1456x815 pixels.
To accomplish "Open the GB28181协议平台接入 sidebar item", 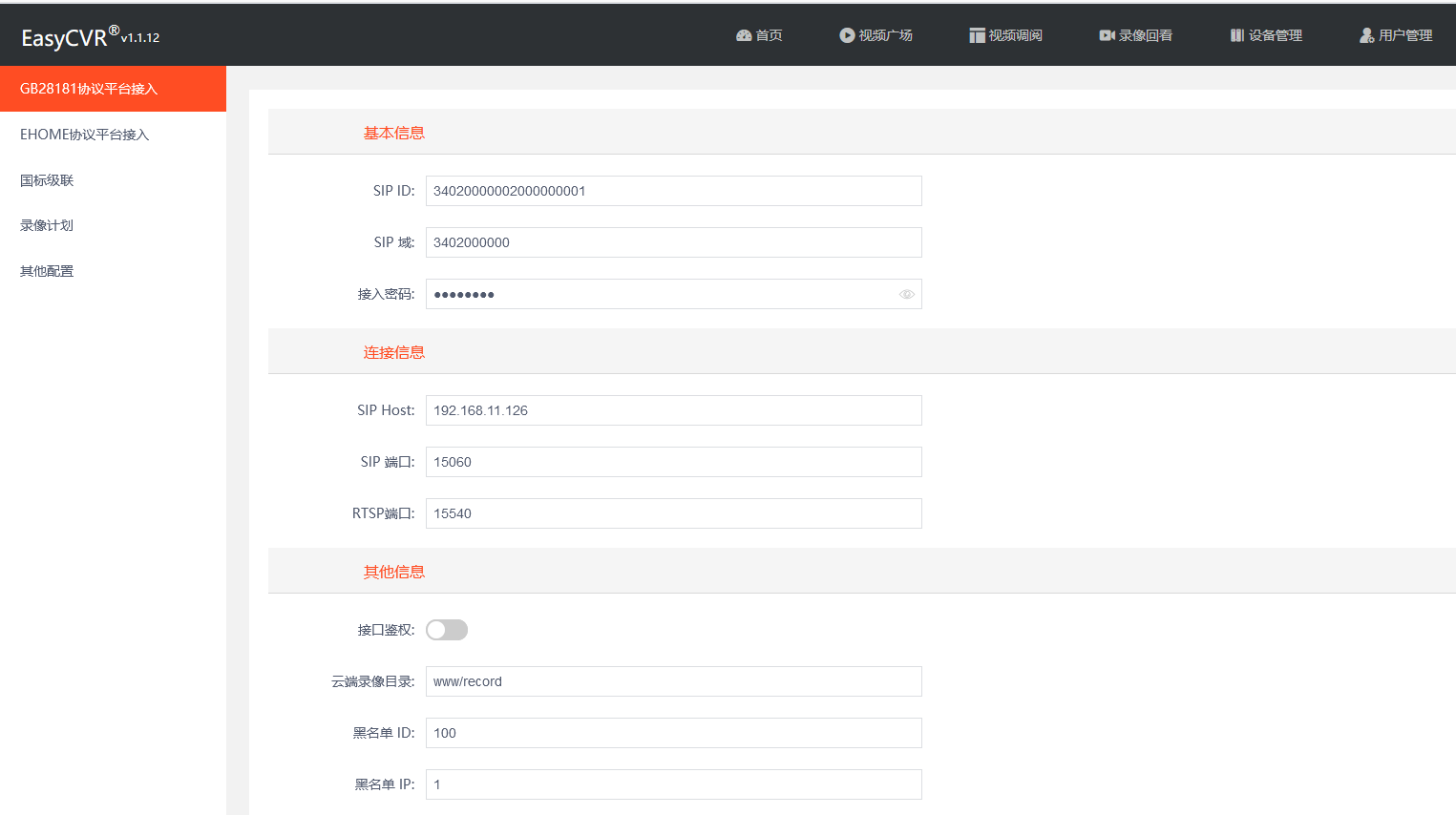I will pyautogui.click(x=89, y=89).
